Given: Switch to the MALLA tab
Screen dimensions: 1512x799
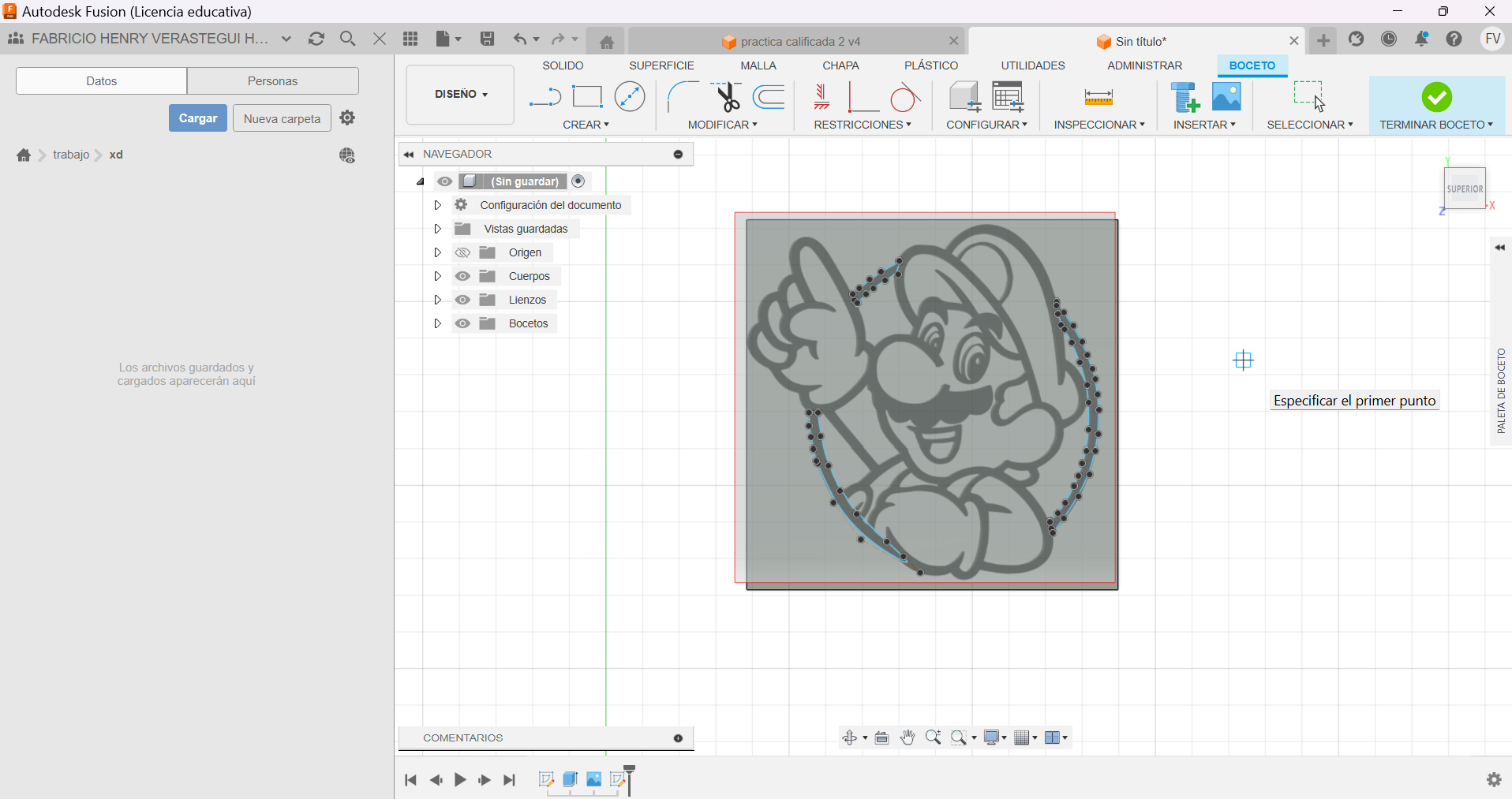Looking at the screenshot, I should (x=758, y=65).
